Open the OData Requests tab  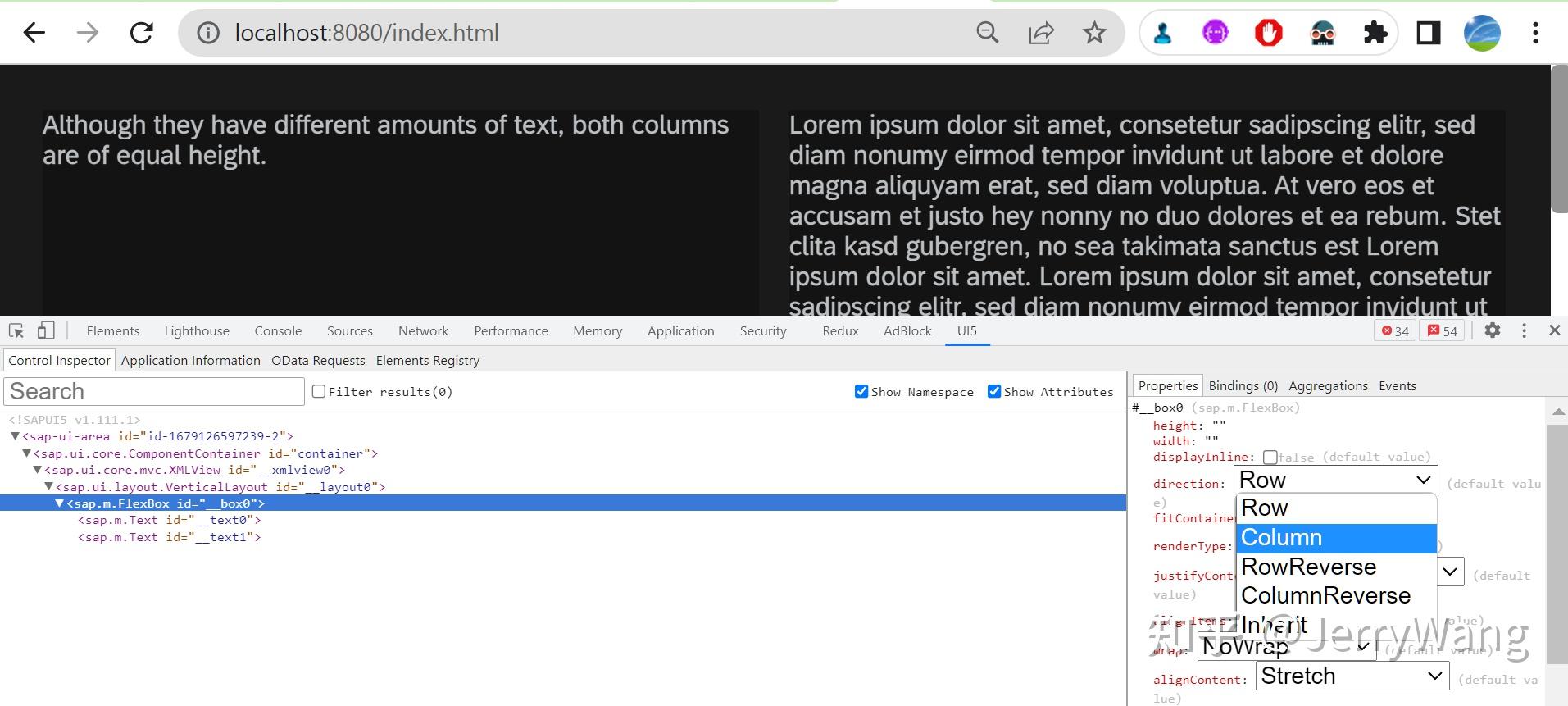pyautogui.click(x=318, y=361)
